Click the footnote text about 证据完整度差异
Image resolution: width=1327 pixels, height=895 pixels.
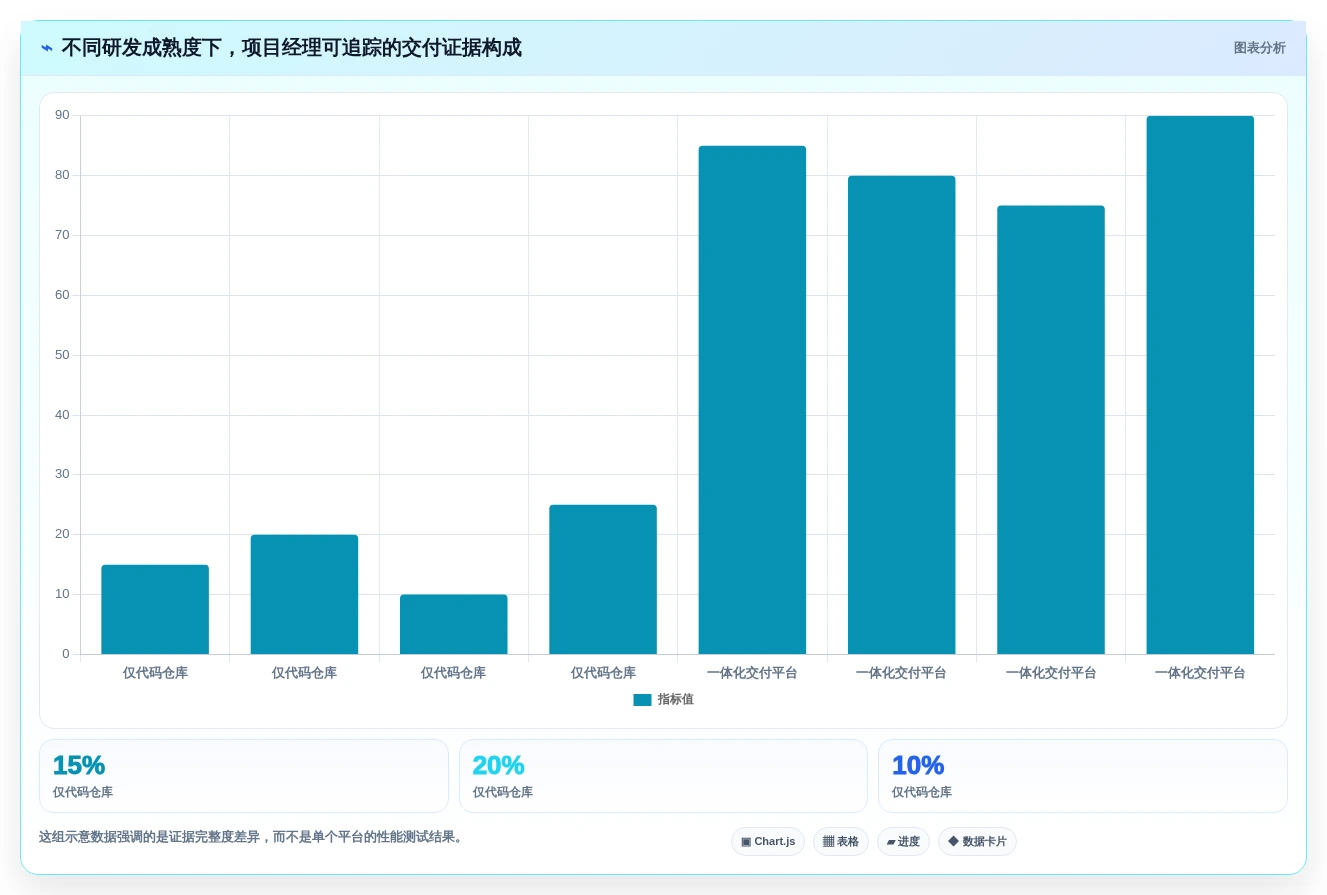click(x=253, y=837)
